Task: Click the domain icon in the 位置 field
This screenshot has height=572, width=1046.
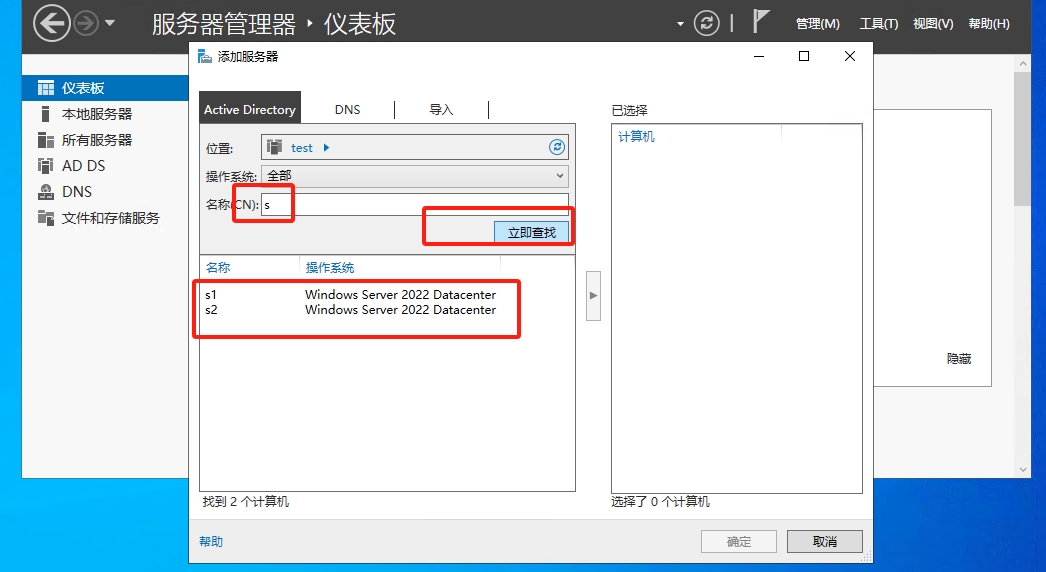Action: [x=274, y=147]
